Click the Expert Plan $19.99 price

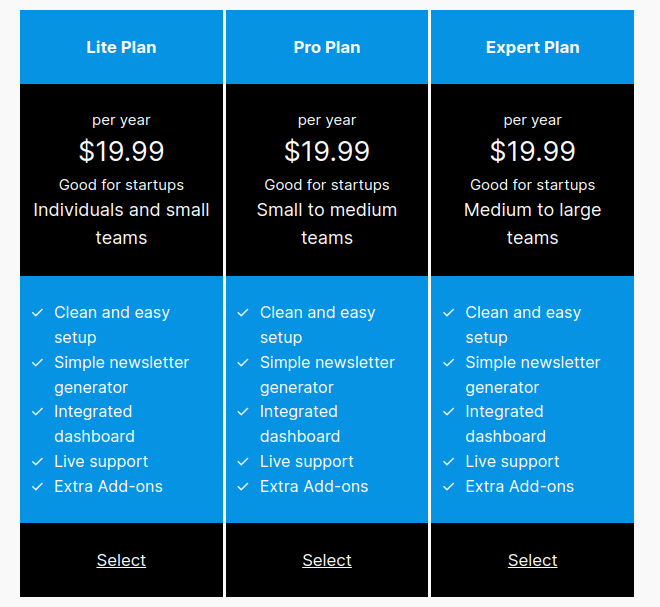(532, 151)
